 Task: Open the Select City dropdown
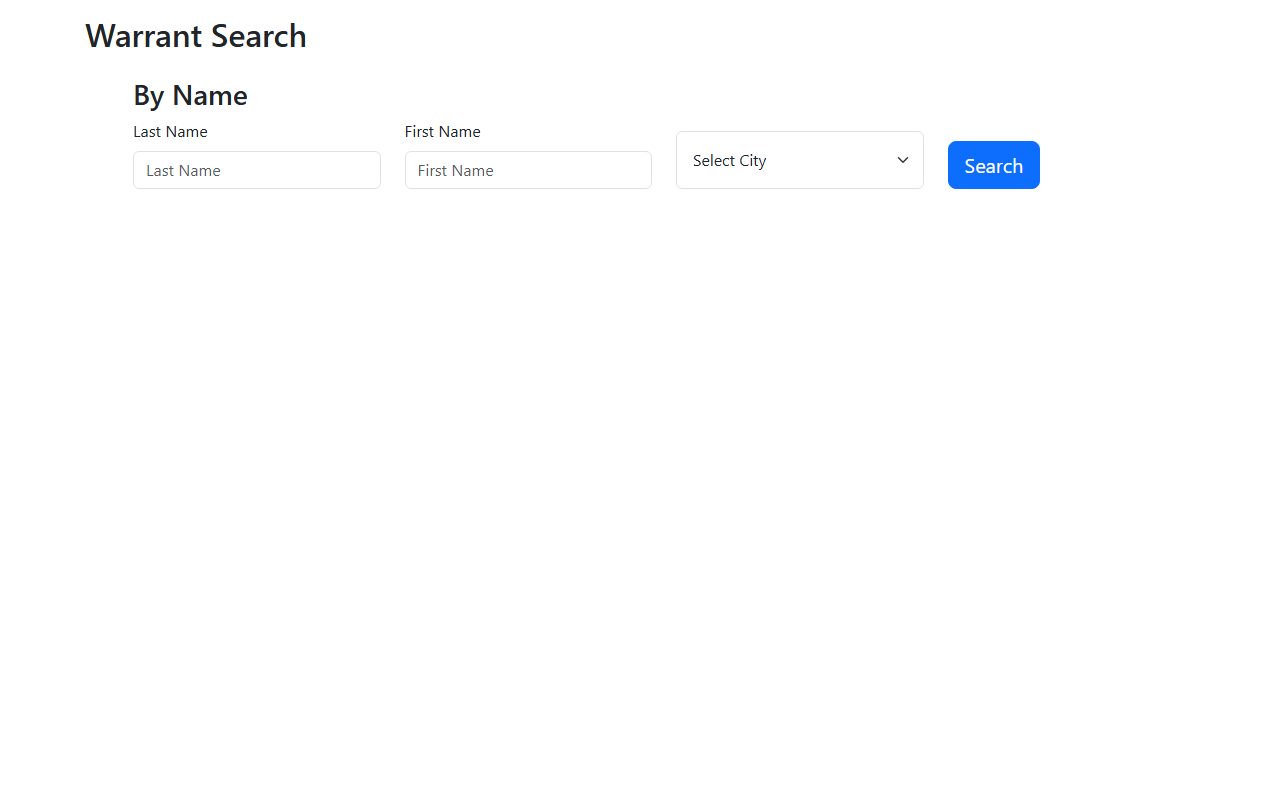[x=800, y=160]
